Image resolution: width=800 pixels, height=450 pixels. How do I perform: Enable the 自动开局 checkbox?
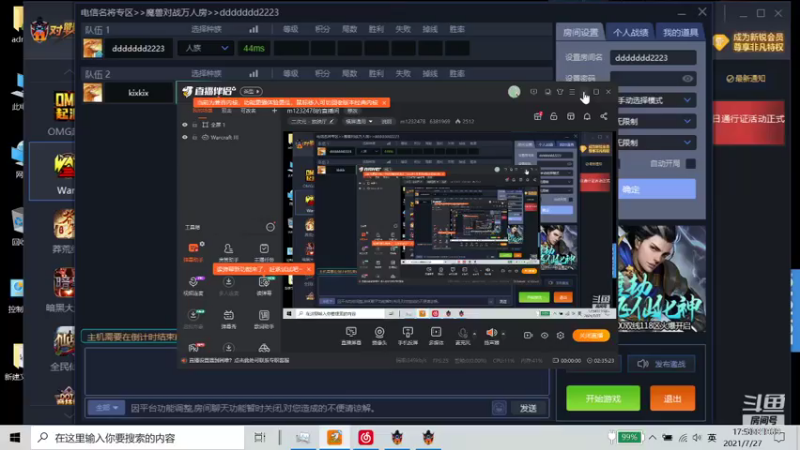pyautogui.click(x=690, y=164)
